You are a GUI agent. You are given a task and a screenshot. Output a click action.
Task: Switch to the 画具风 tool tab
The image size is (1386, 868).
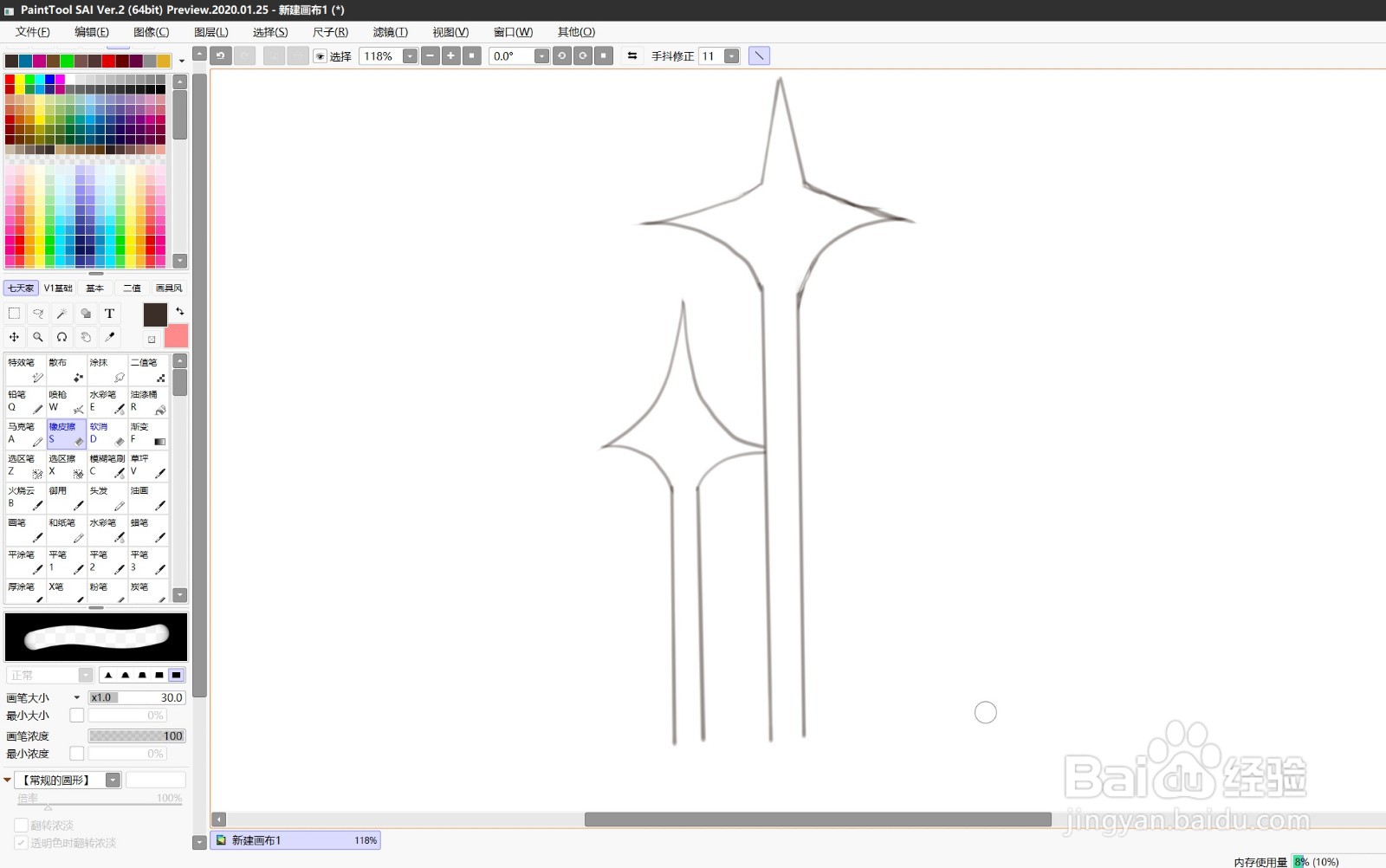pos(169,288)
